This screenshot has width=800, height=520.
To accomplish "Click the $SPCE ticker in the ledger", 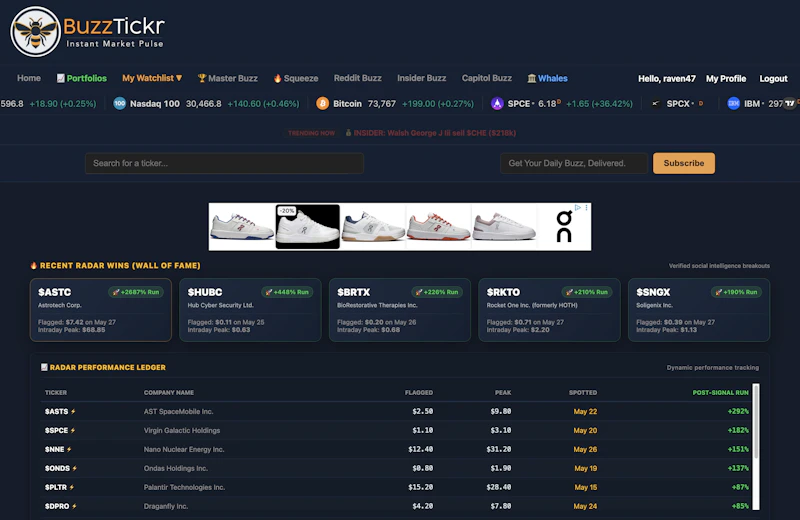I will 56,431.
